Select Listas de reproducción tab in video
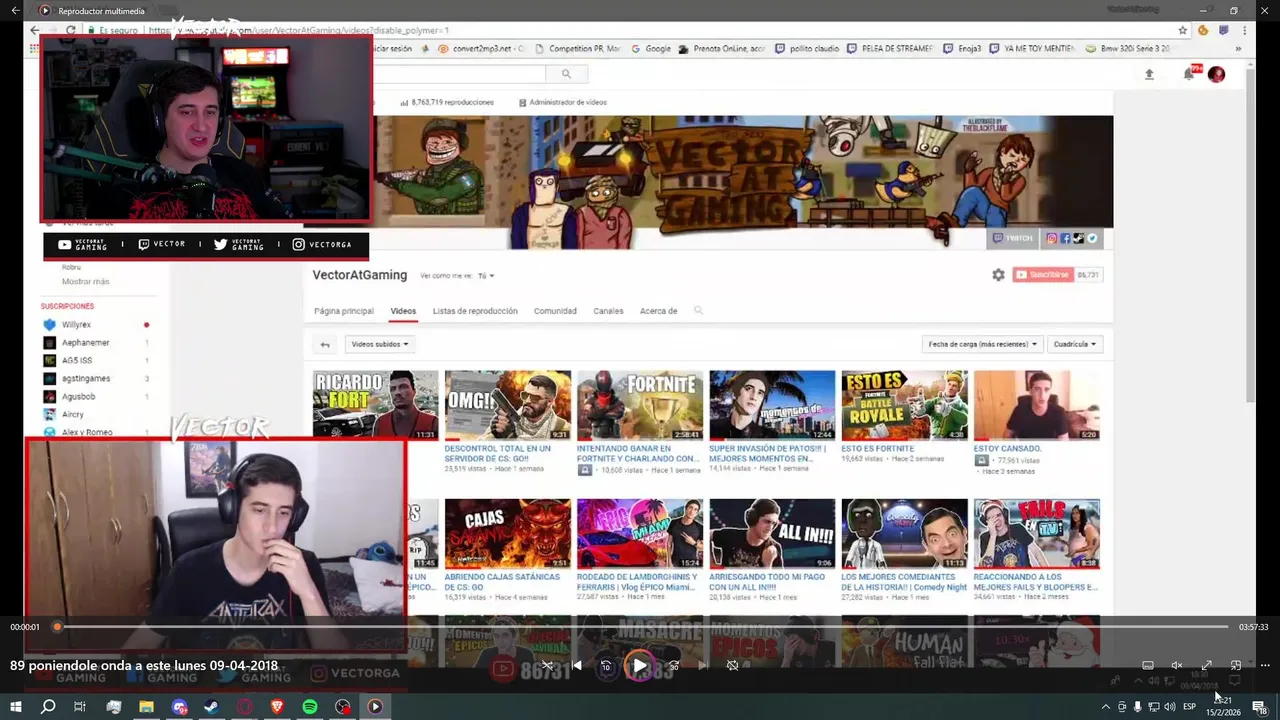The height and width of the screenshot is (720, 1280). tap(475, 311)
